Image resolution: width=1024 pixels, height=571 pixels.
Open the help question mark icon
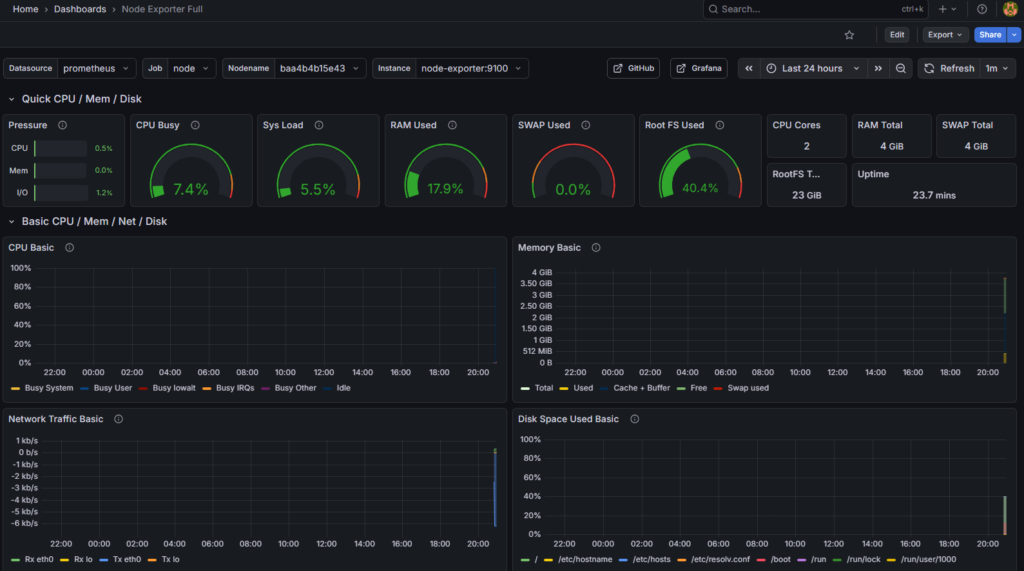click(x=981, y=9)
